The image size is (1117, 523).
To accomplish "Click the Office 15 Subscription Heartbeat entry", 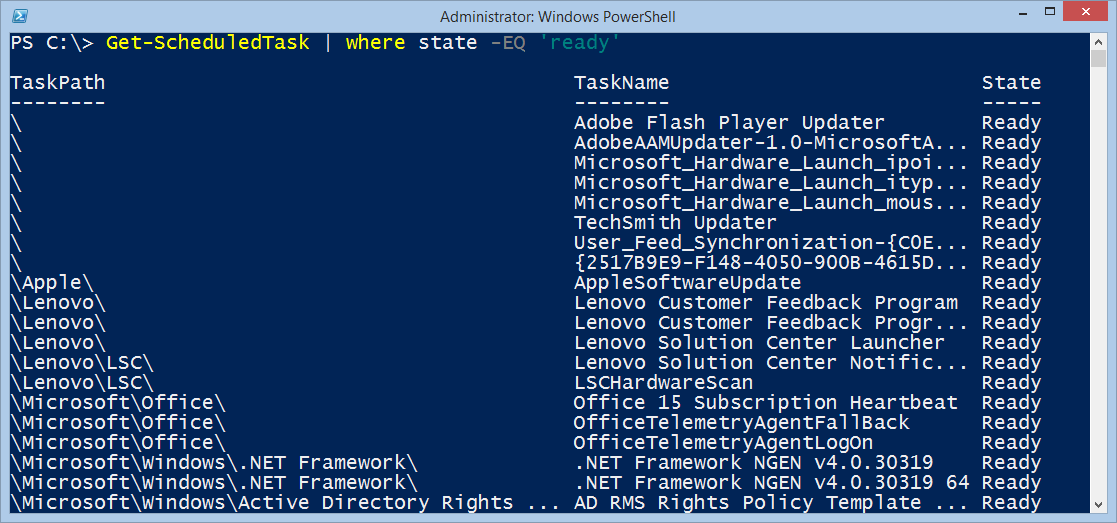I will [x=765, y=403].
